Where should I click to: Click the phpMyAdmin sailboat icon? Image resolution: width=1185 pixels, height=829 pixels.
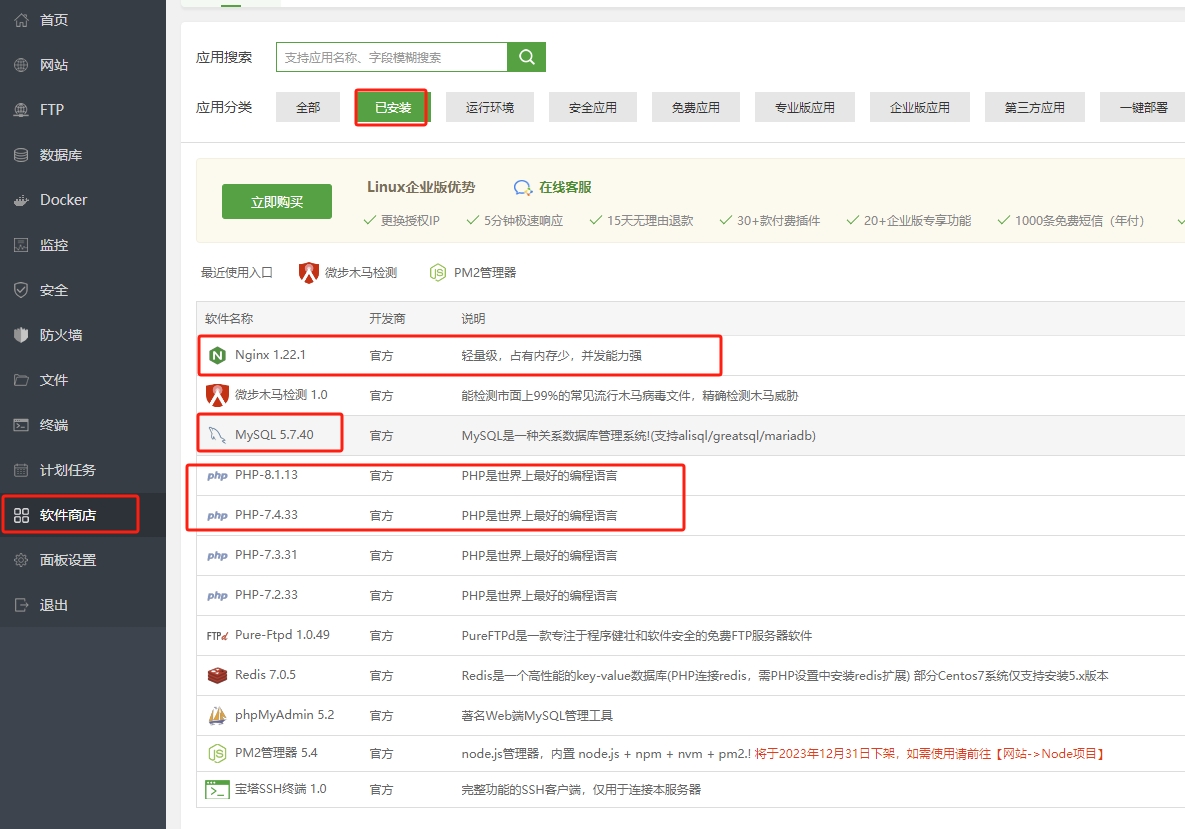217,715
